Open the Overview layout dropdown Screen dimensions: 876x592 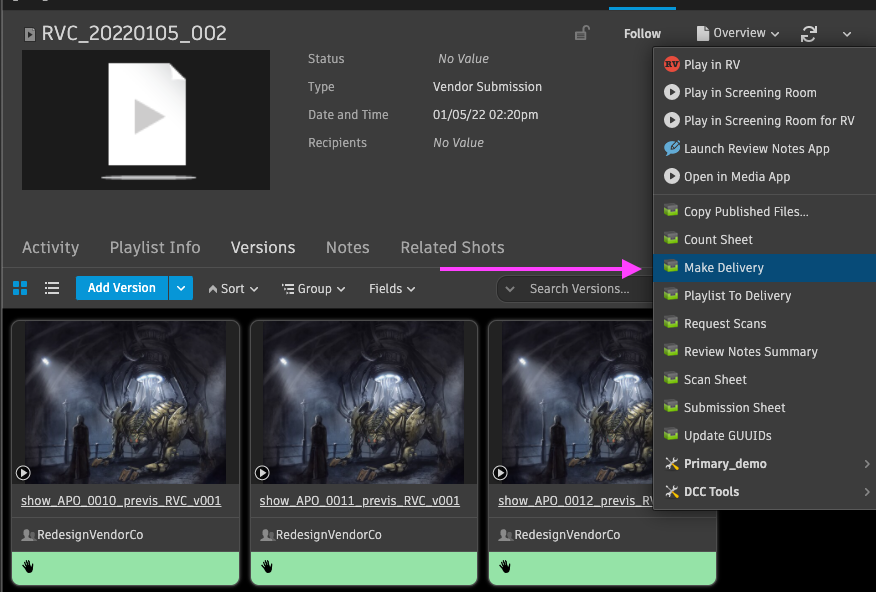click(738, 34)
